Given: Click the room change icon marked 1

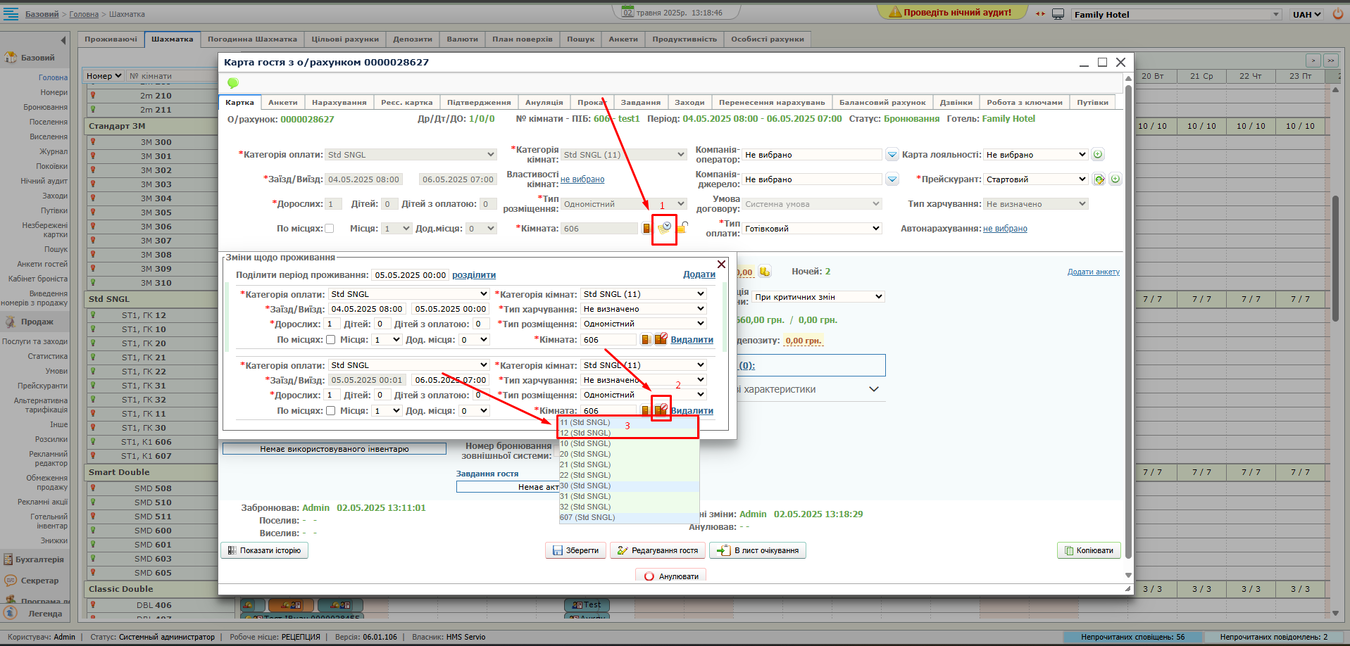Looking at the screenshot, I should (x=664, y=228).
